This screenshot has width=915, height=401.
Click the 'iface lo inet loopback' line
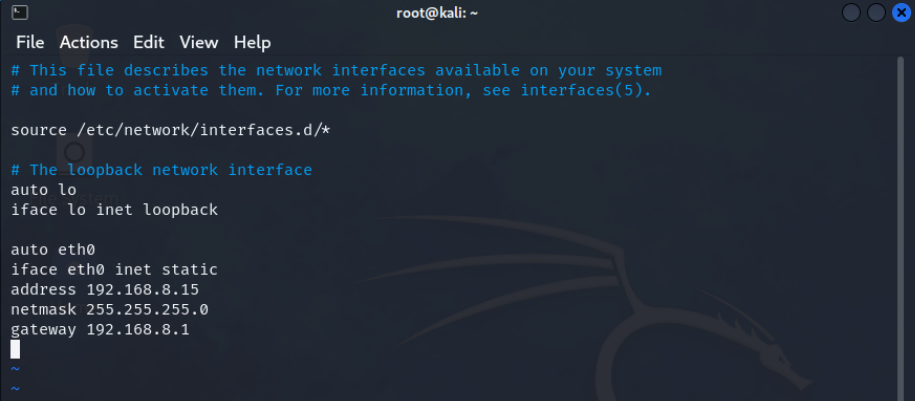114,210
